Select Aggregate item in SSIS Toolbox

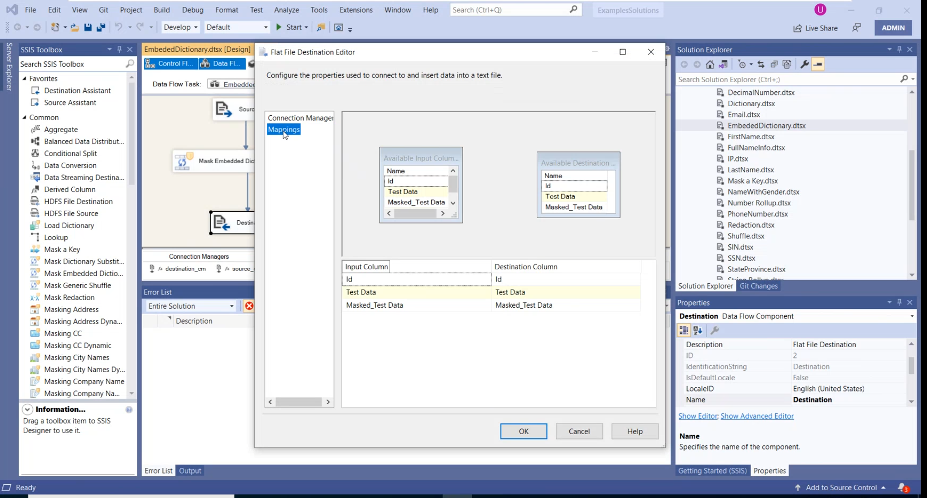coord(60,130)
